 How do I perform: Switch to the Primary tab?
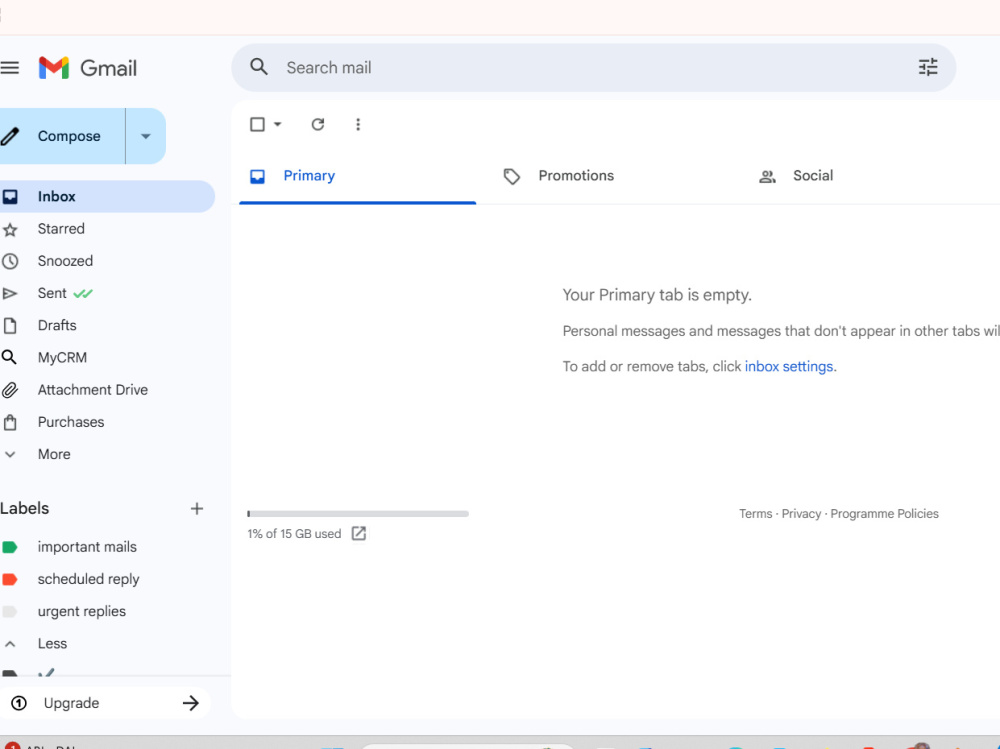tap(358, 176)
